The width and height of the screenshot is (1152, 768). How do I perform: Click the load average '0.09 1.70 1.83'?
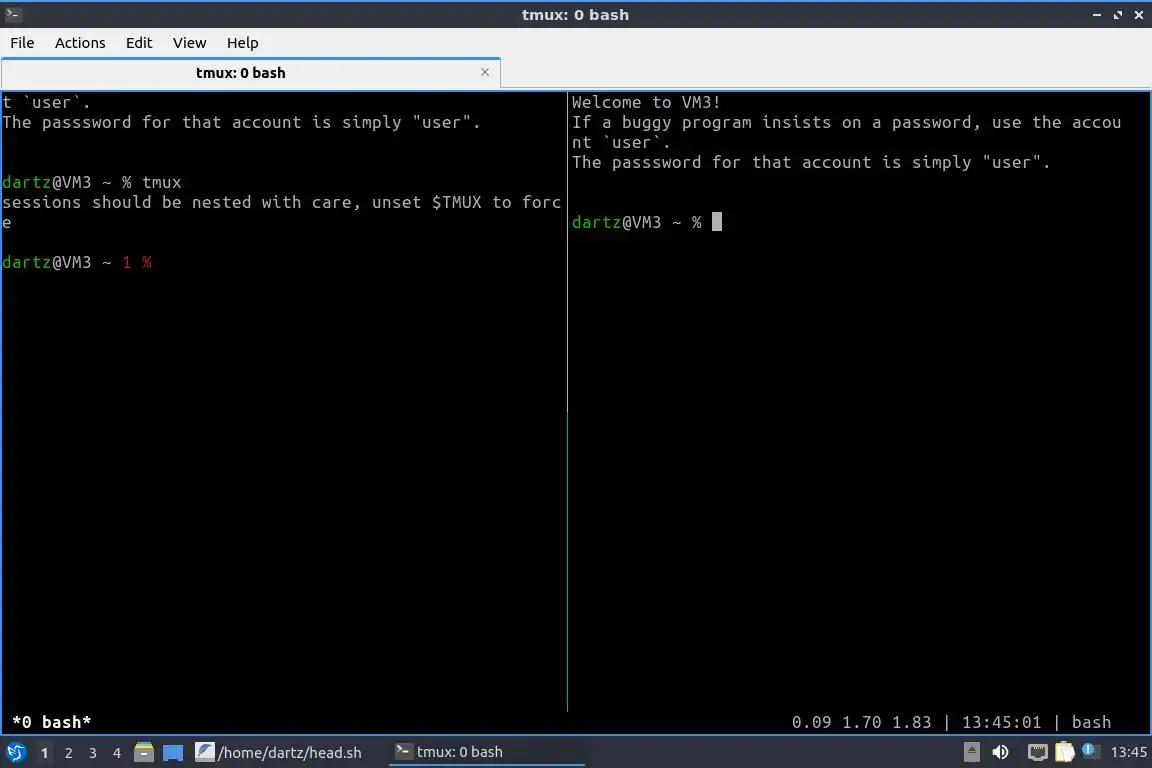(x=861, y=722)
